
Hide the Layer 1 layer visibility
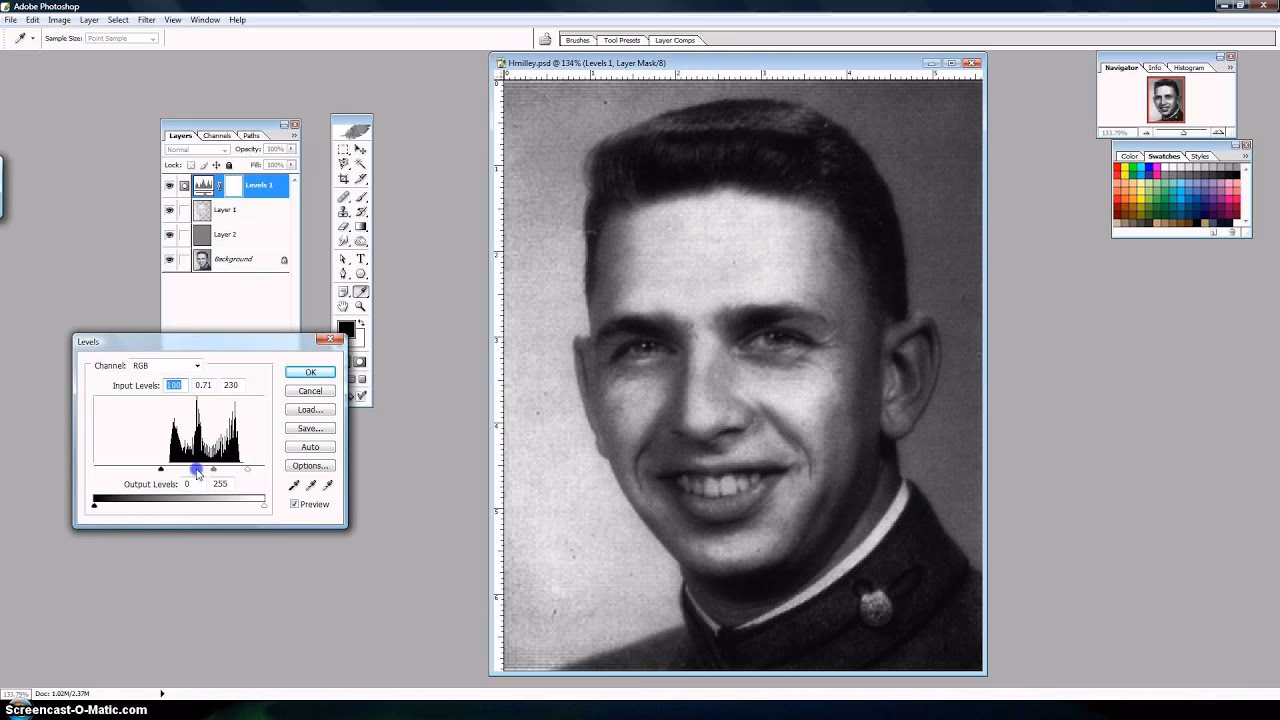[x=169, y=210]
